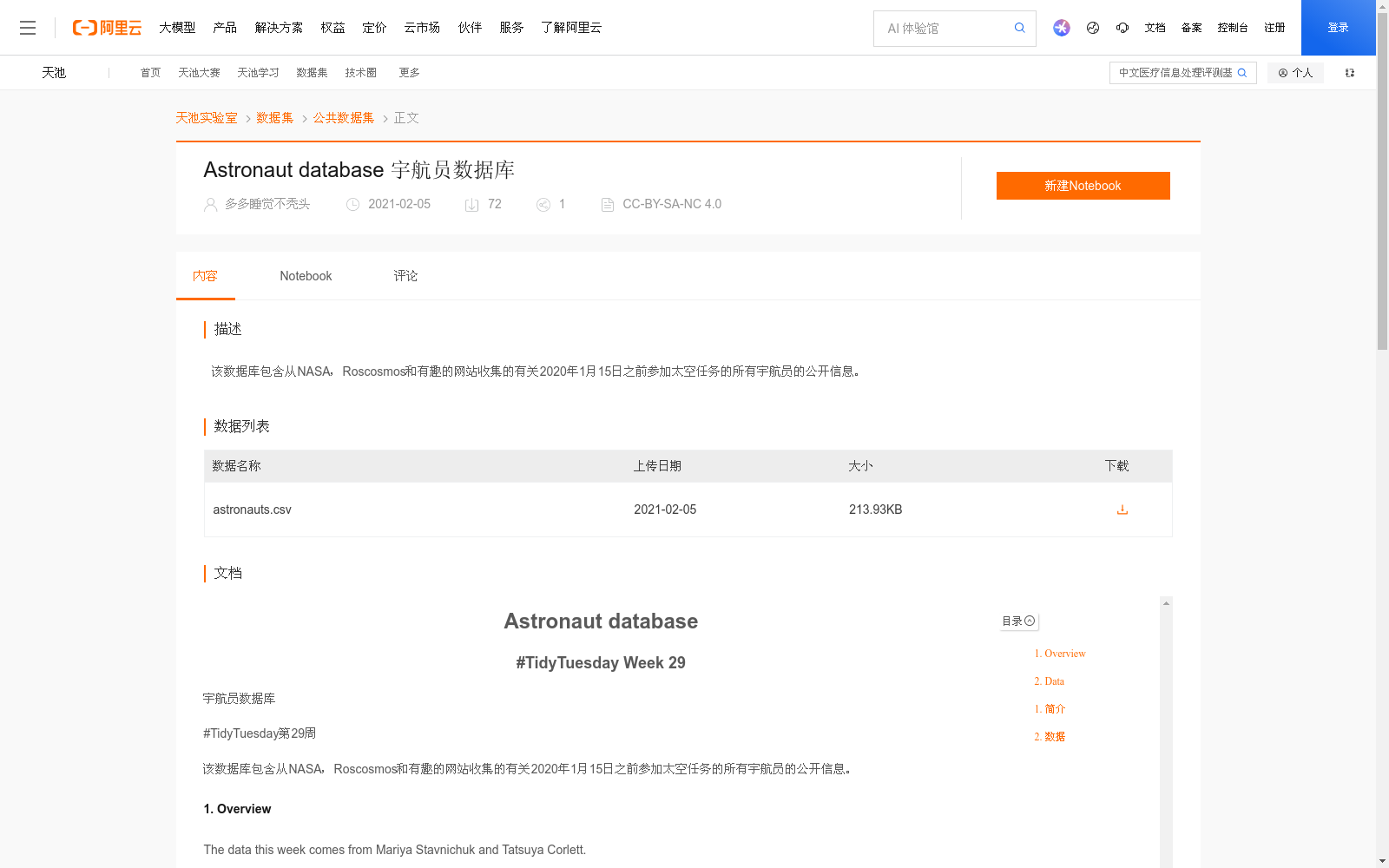Click the '#TidyTuesday Week 29' heading
This screenshot has height=868, width=1389.
click(601, 663)
